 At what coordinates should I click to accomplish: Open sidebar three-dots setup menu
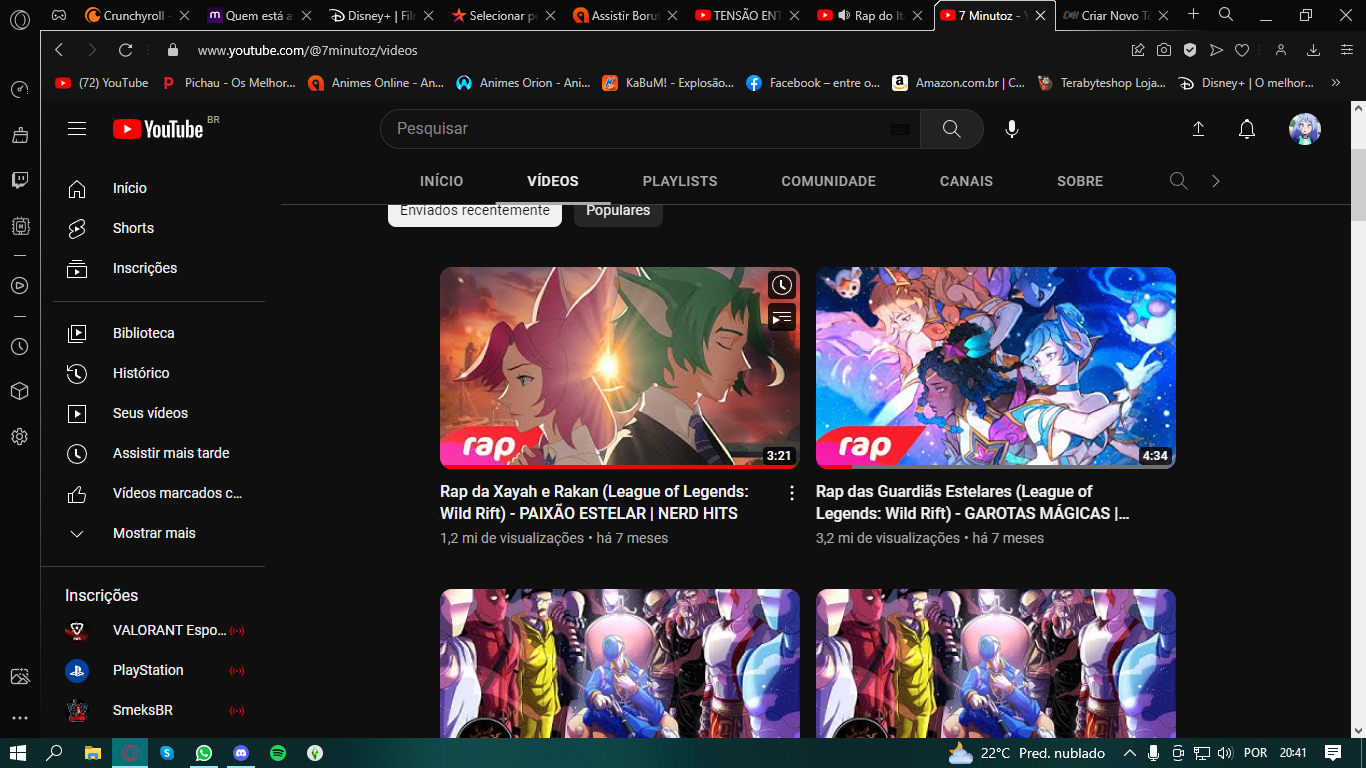coord(19,718)
